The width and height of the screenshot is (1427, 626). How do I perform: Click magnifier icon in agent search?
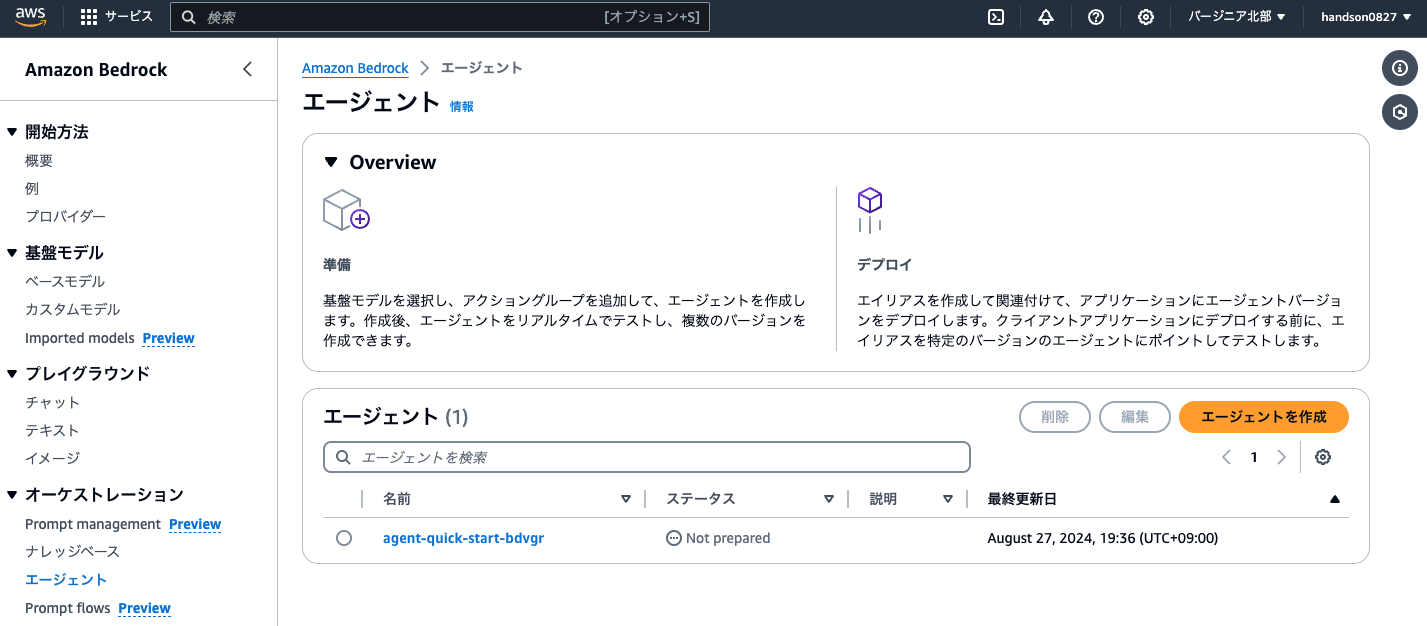(x=343, y=457)
